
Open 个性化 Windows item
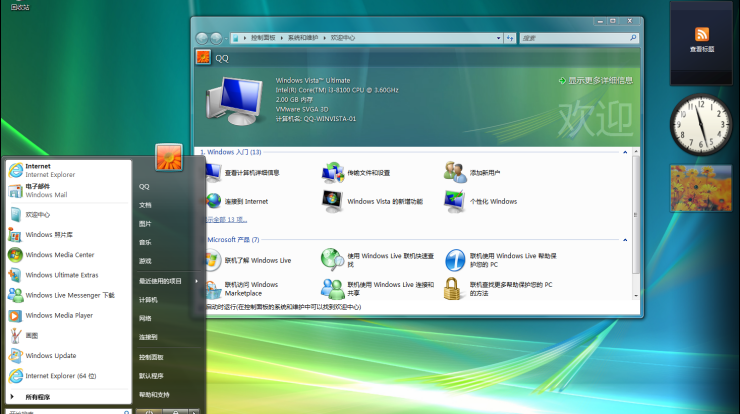[480, 202]
